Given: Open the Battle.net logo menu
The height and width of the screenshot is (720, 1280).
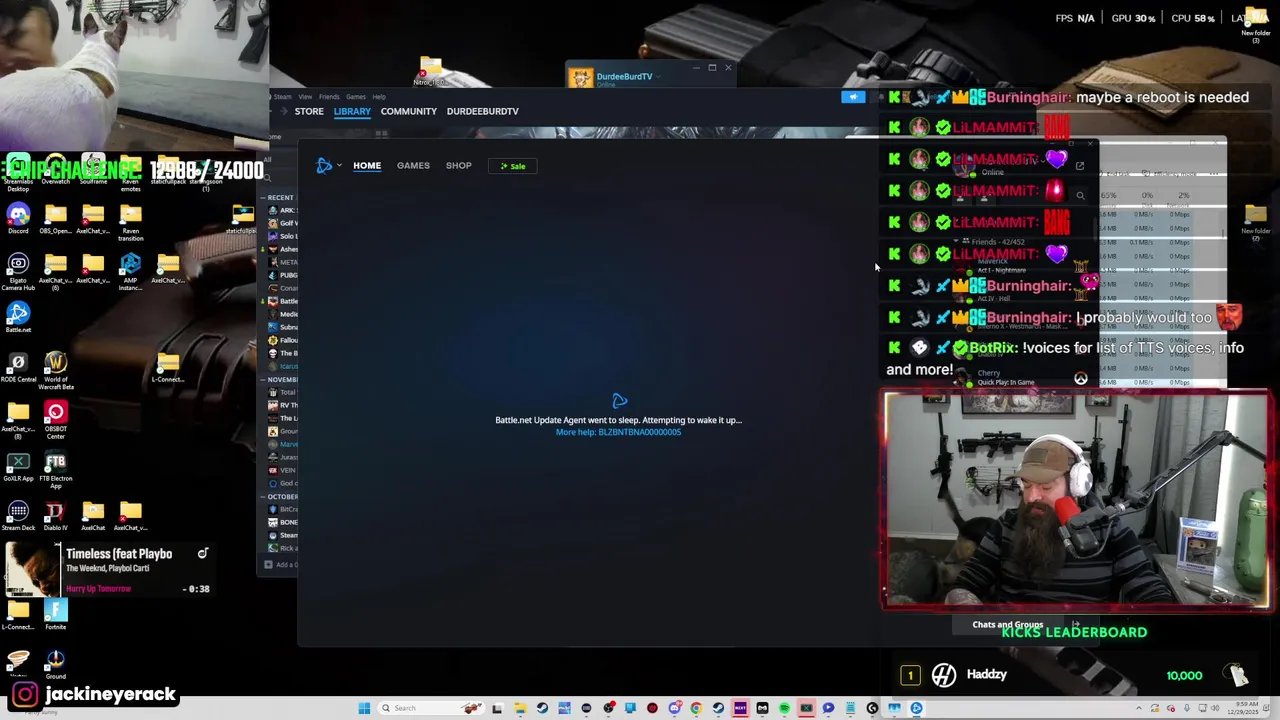Looking at the screenshot, I should tap(327, 166).
